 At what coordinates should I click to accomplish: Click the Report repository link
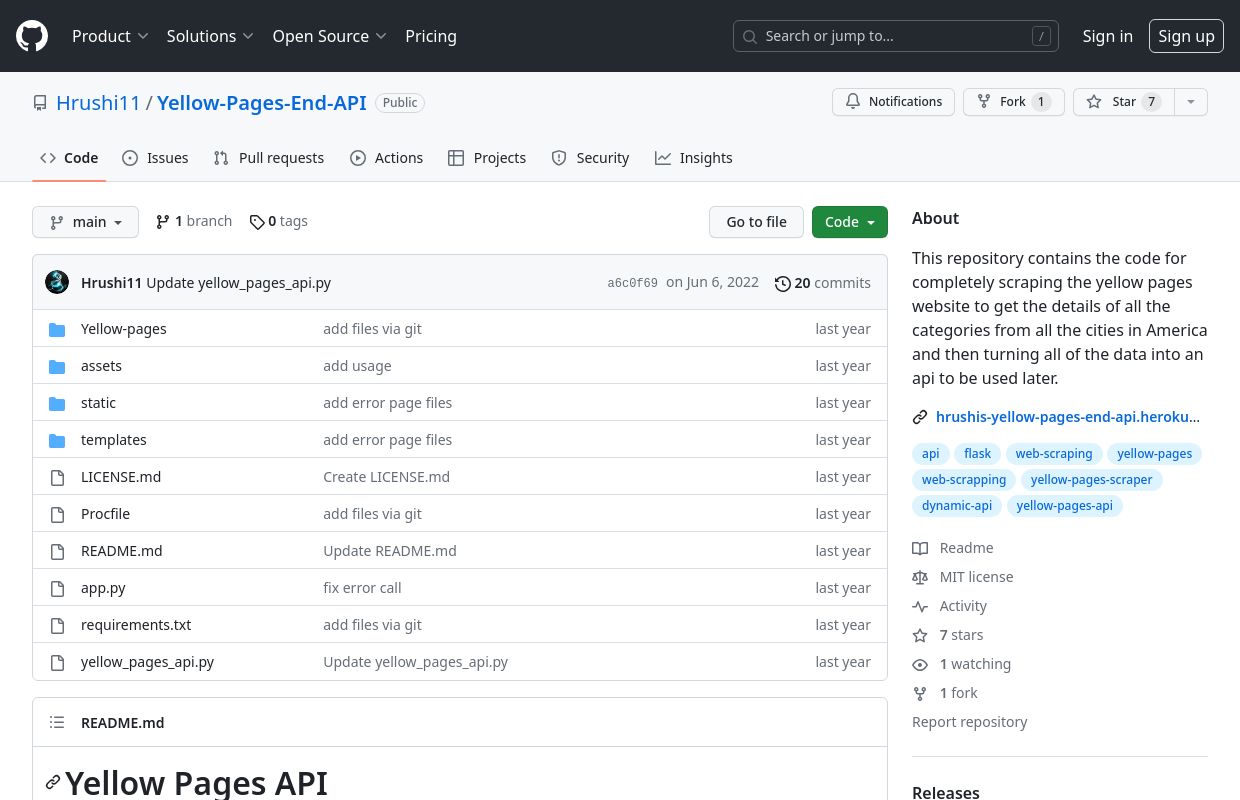[x=970, y=722]
